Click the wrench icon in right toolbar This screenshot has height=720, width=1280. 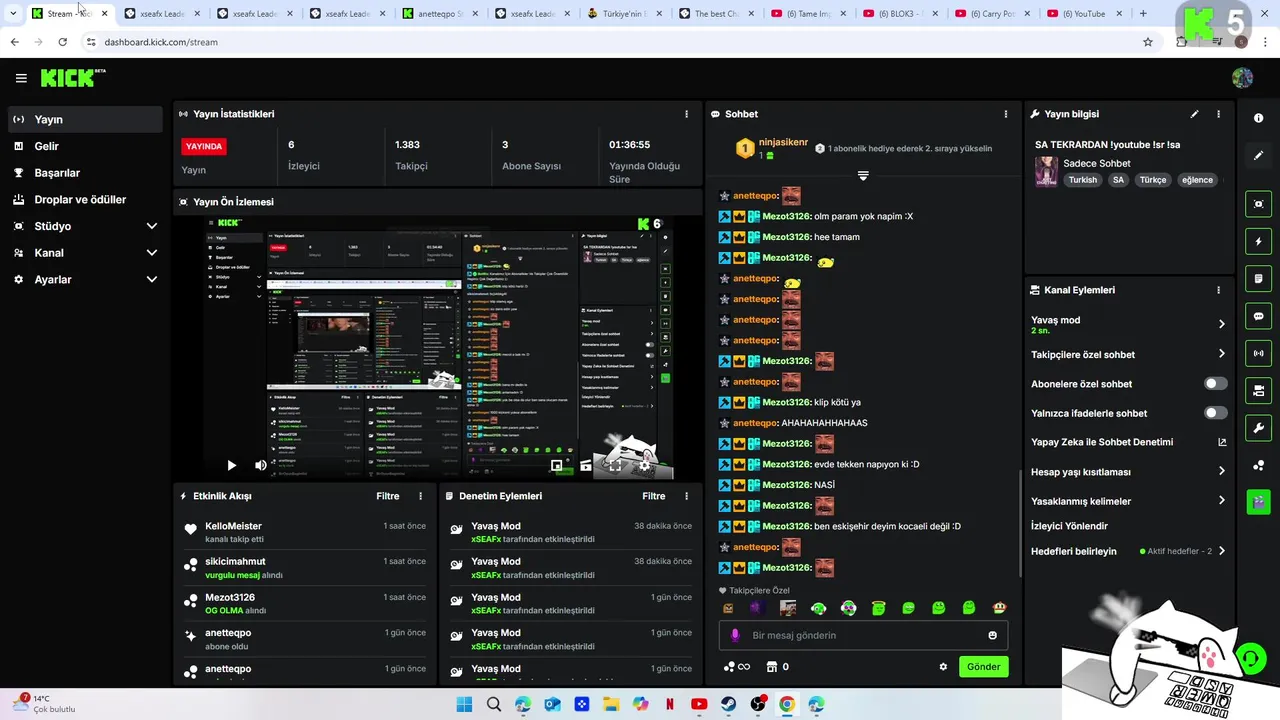[1258, 428]
